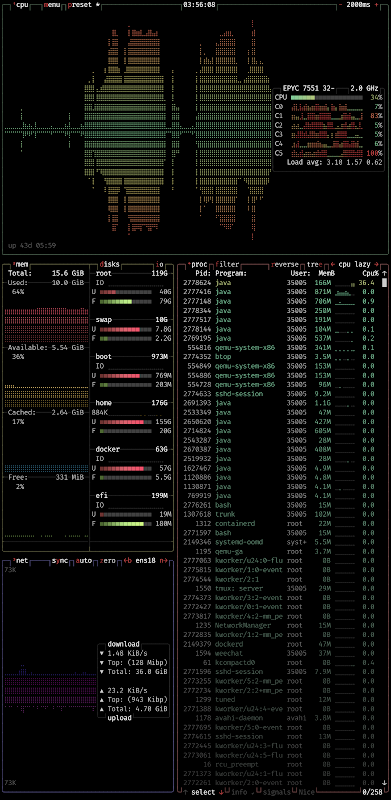
Task: Move process selection down with red down arrow
Action: [221, 792]
